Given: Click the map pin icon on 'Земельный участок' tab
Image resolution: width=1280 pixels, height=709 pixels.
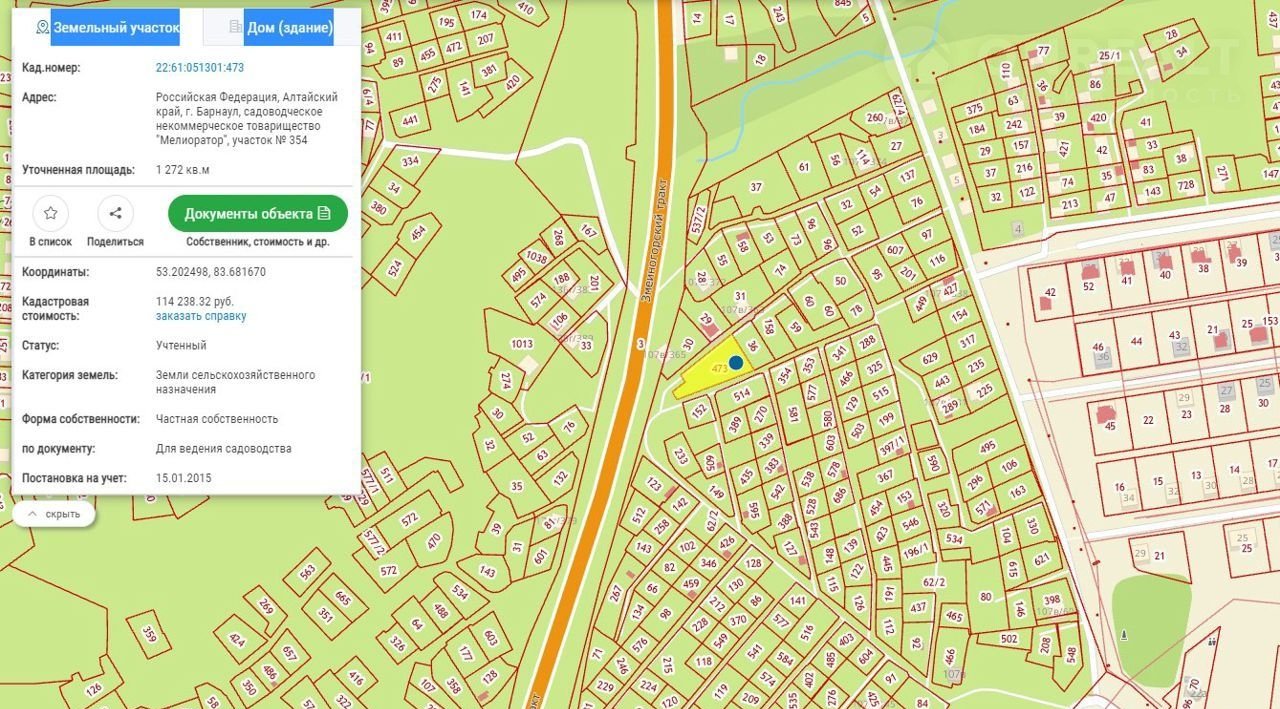Looking at the screenshot, I should [42, 28].
